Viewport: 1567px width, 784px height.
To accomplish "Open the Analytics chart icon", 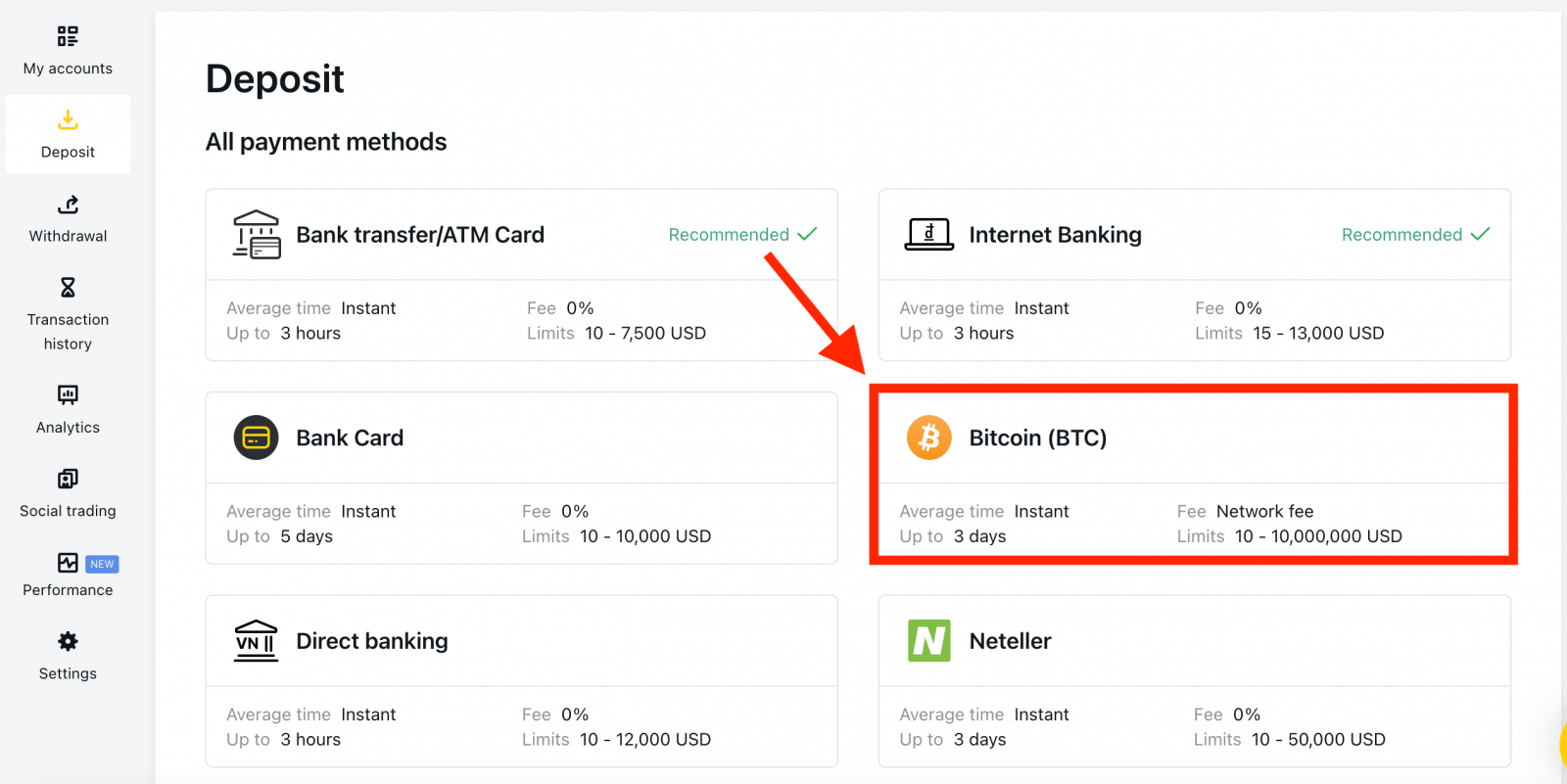I will coord(68,394).
